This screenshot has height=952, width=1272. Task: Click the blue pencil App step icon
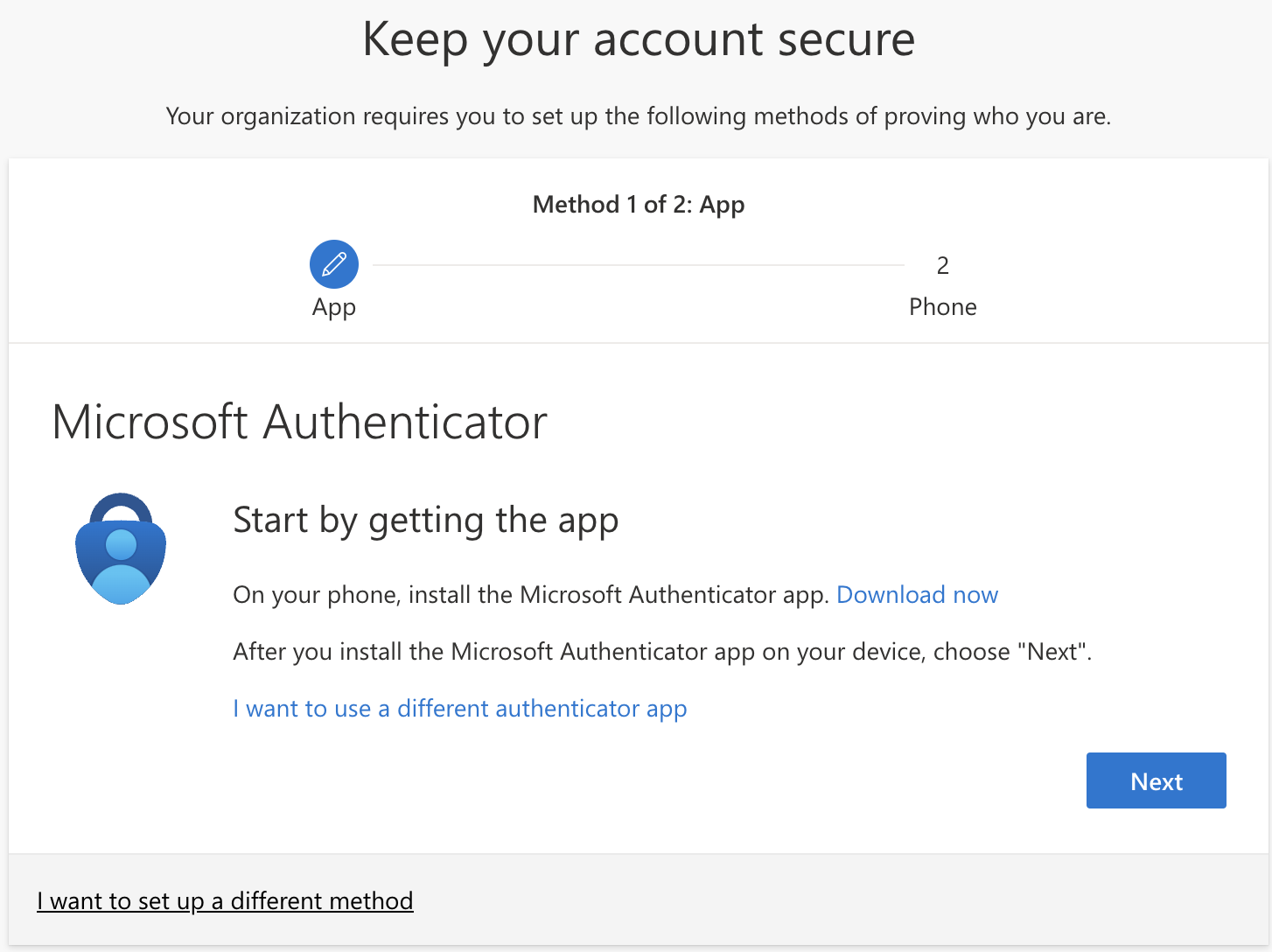click(x=334, y=264)
